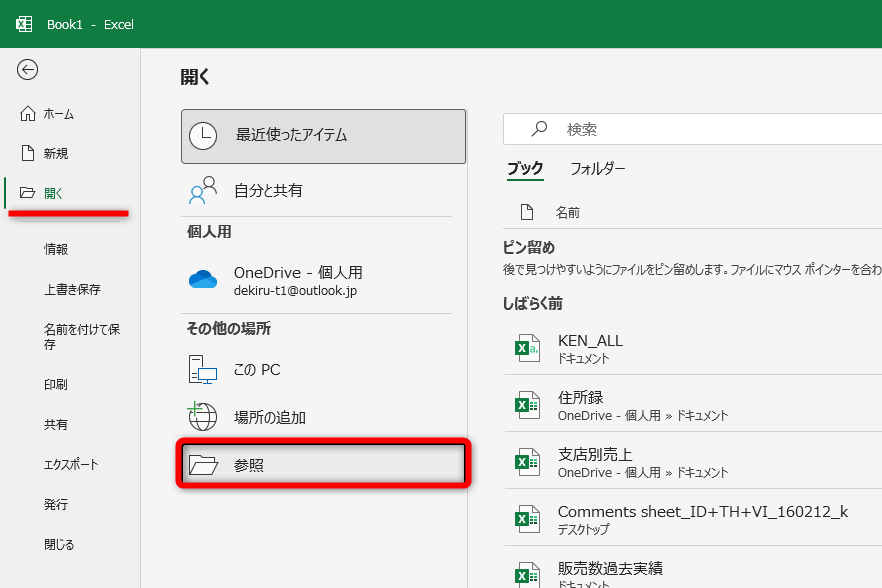This screenshot has height=588, width=882.
Task: Open Comments sheet_ID+TH+VI_160212_k file
Action: [693, 519]
